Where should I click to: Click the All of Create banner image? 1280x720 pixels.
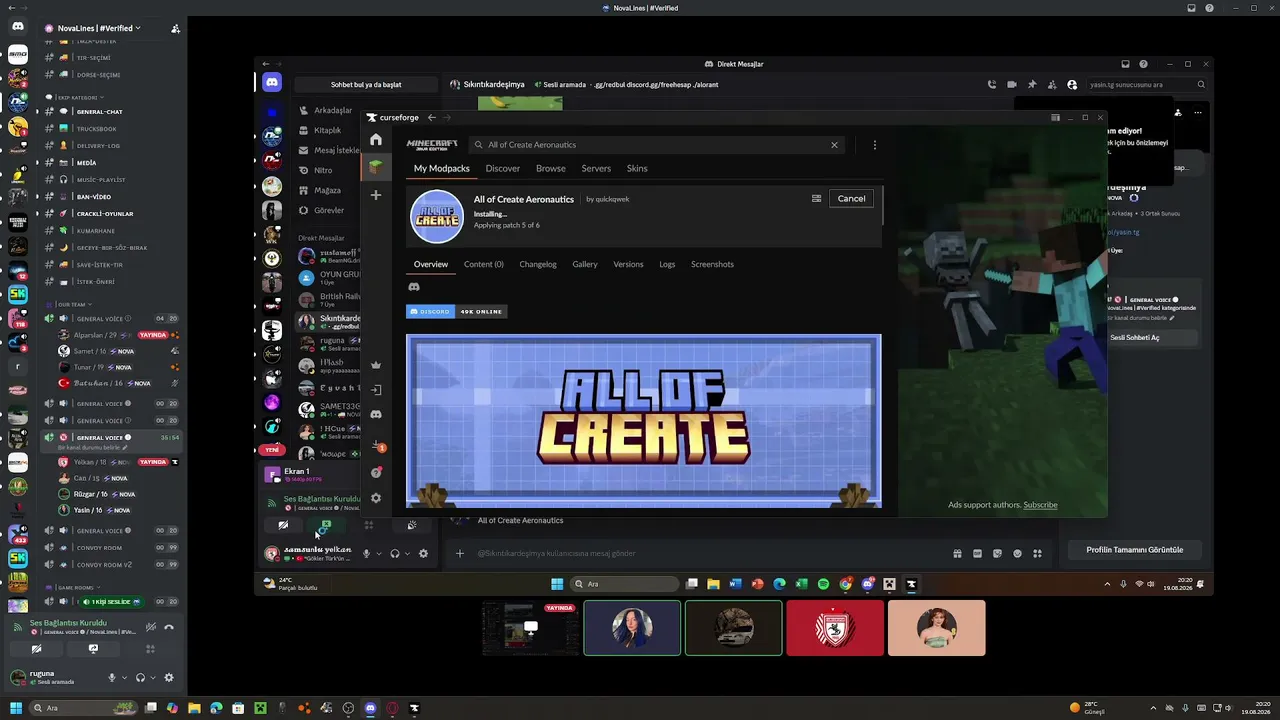pyautogui.click(x=644, y=421)
